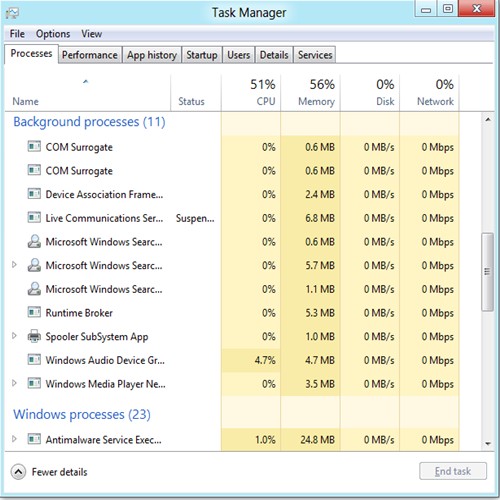The width and height of the screenshot is (500, 500).
Task: Click the scrollbar down arrow
Action: pos(488,444)
